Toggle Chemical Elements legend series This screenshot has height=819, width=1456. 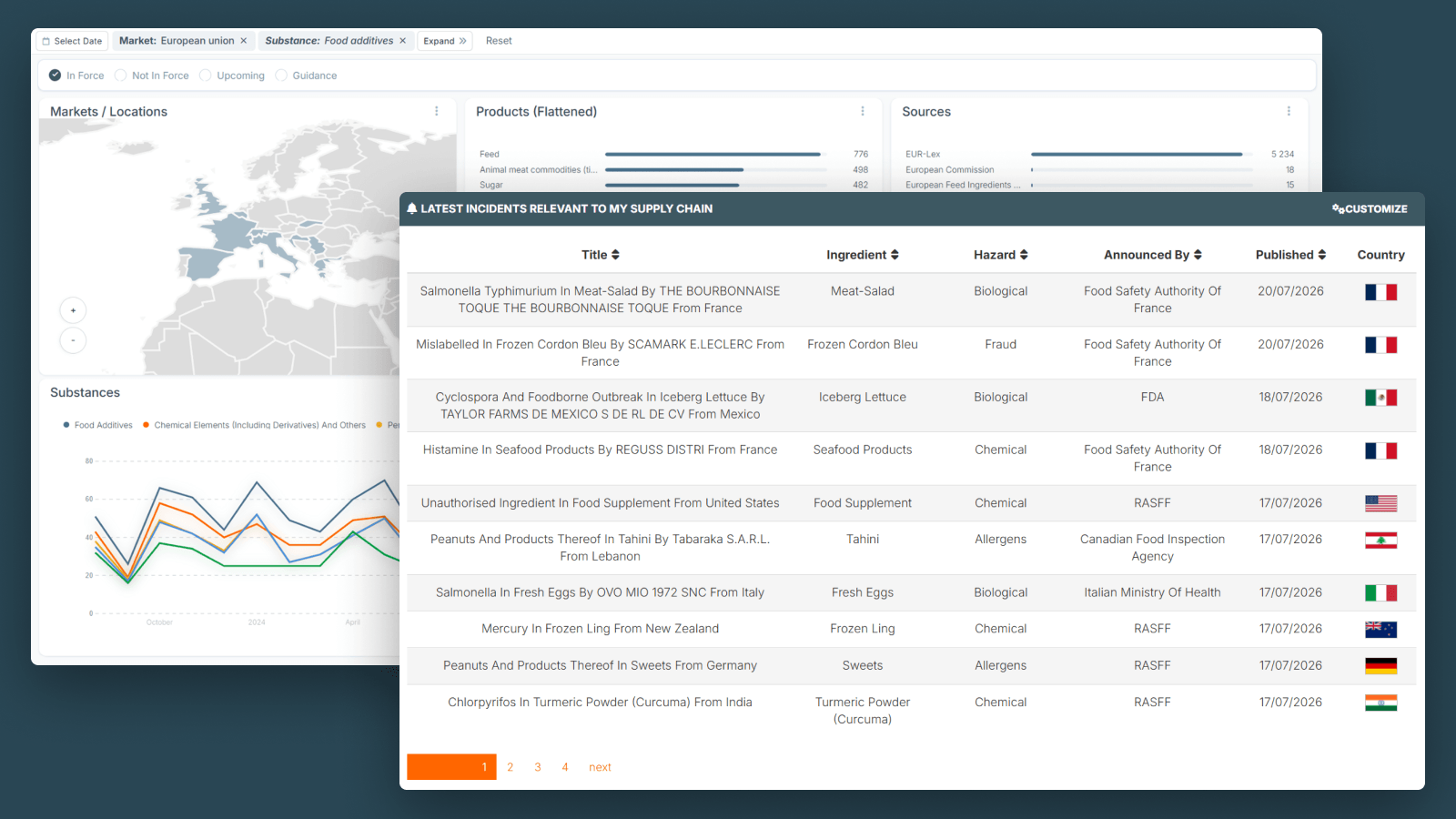[x=255, y=425]
